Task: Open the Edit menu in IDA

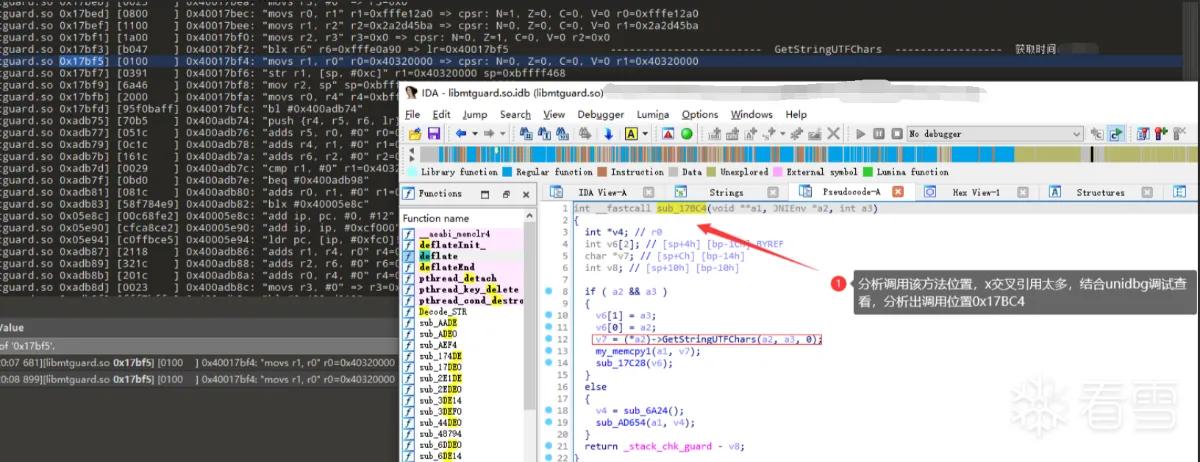Action: click(x=440, y=115)
